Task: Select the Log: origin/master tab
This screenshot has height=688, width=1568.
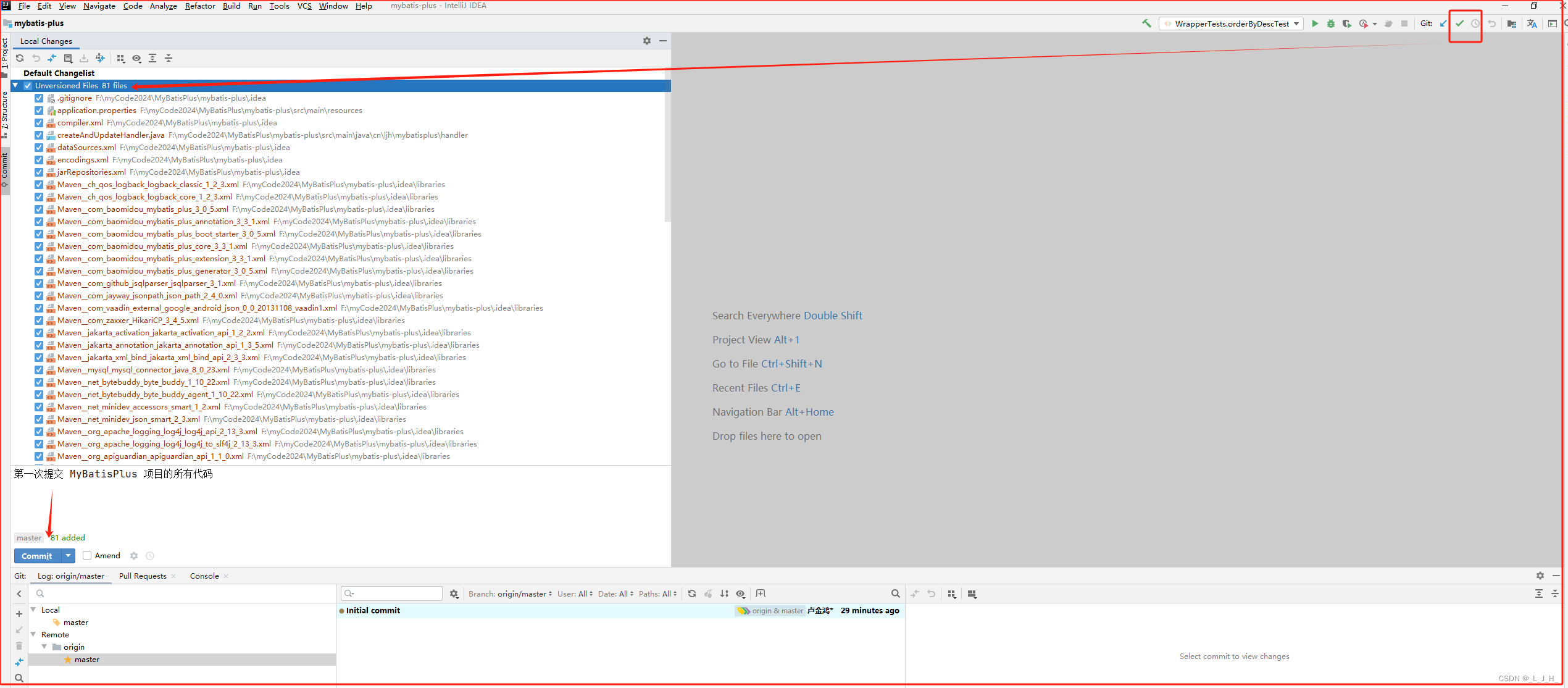Action: click(x=71, y=576)
